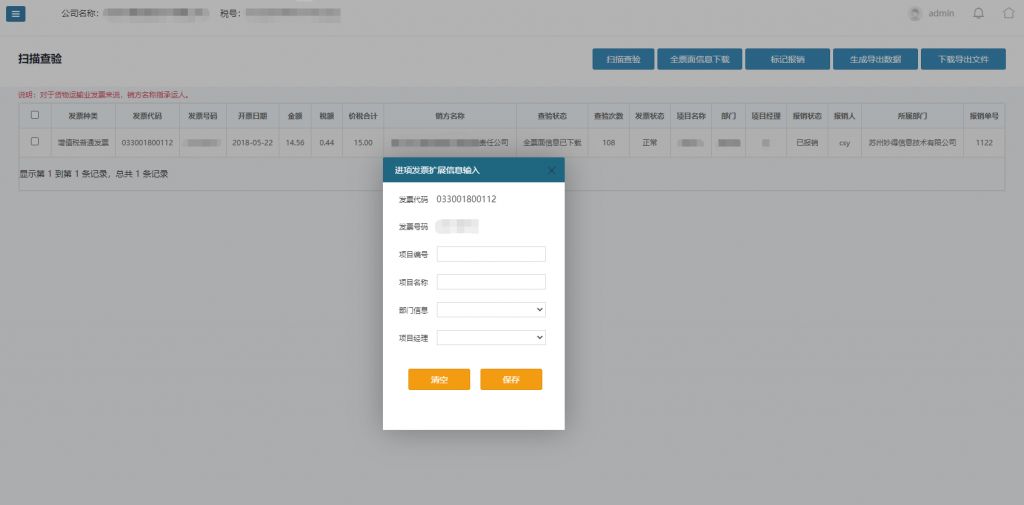Click the 扫描查验 page title
This screenshot has height=505, width=1024.
pyautogui.click(x=40, y=59)
